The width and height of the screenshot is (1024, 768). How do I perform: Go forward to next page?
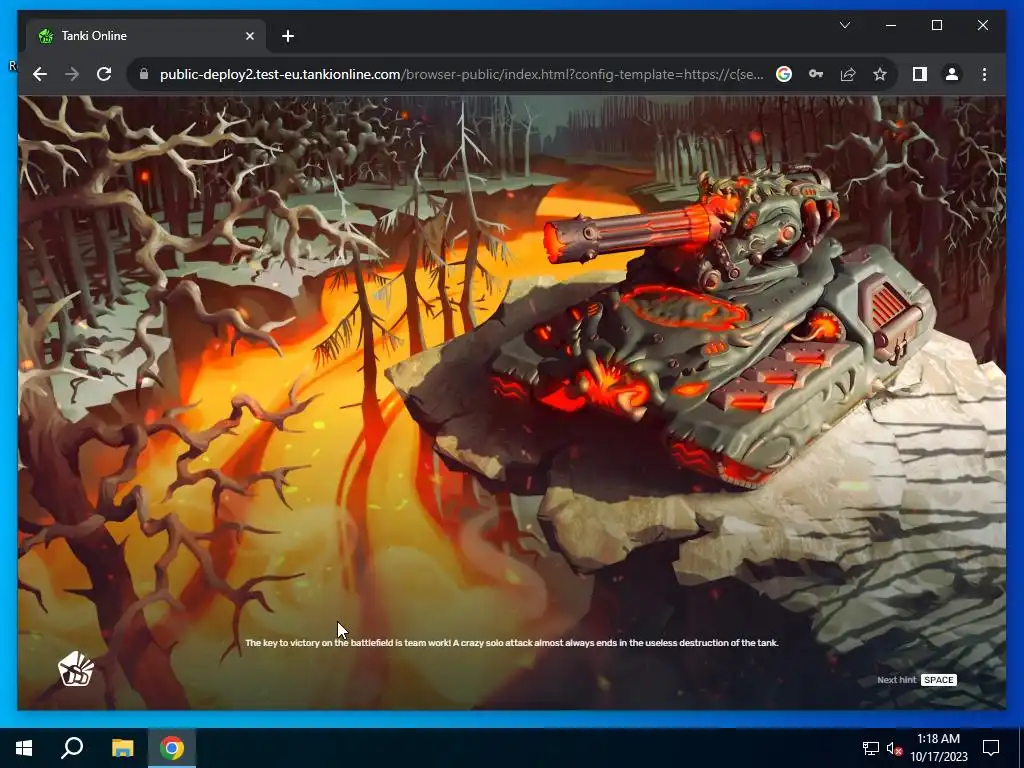(x=72, y=74)
